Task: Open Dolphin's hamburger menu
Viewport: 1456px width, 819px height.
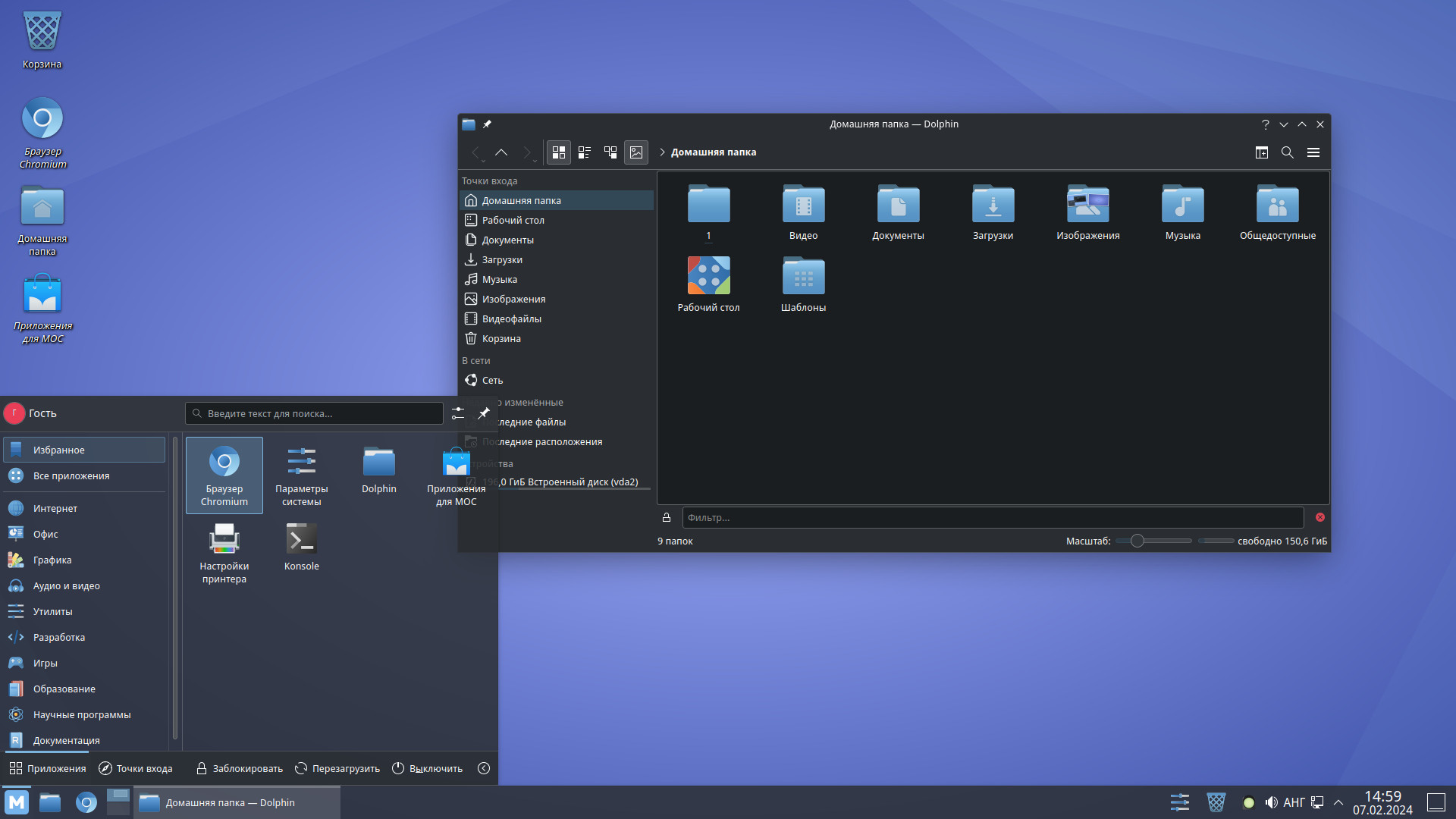Action: click(x=1313, y=152)
